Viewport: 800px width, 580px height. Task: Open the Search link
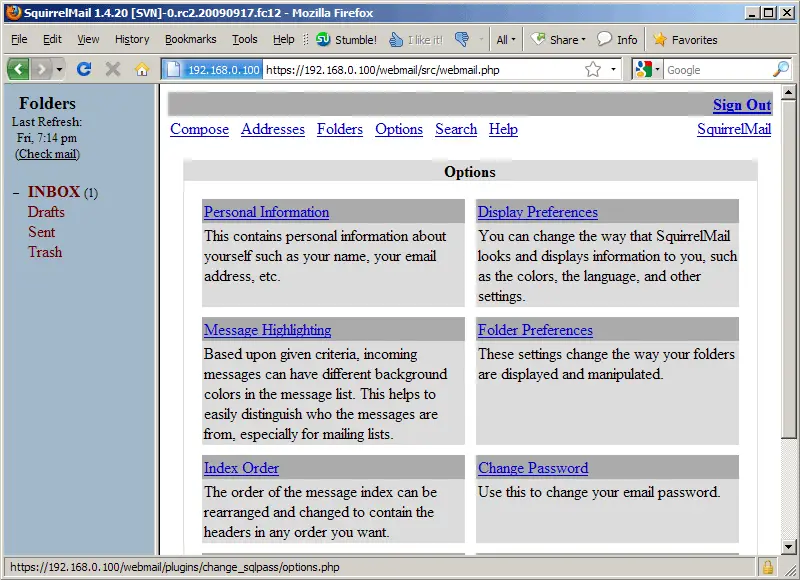pos(456,129)
